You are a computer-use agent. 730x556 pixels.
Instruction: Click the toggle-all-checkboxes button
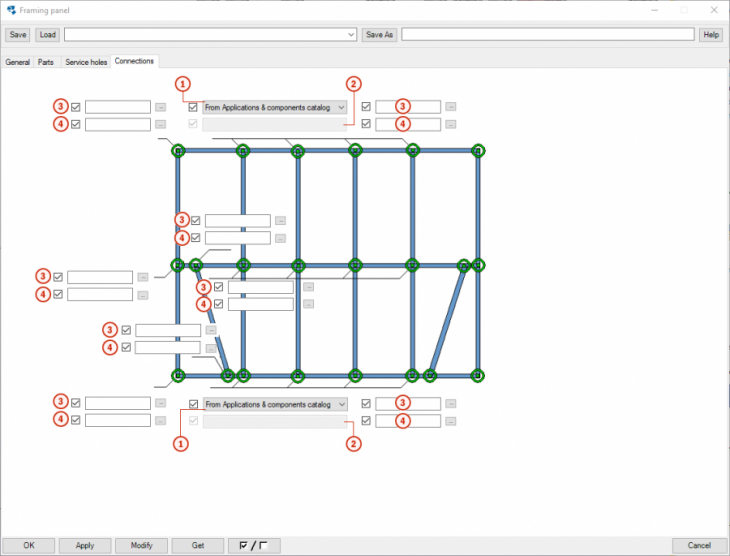(x=254, y=545)
